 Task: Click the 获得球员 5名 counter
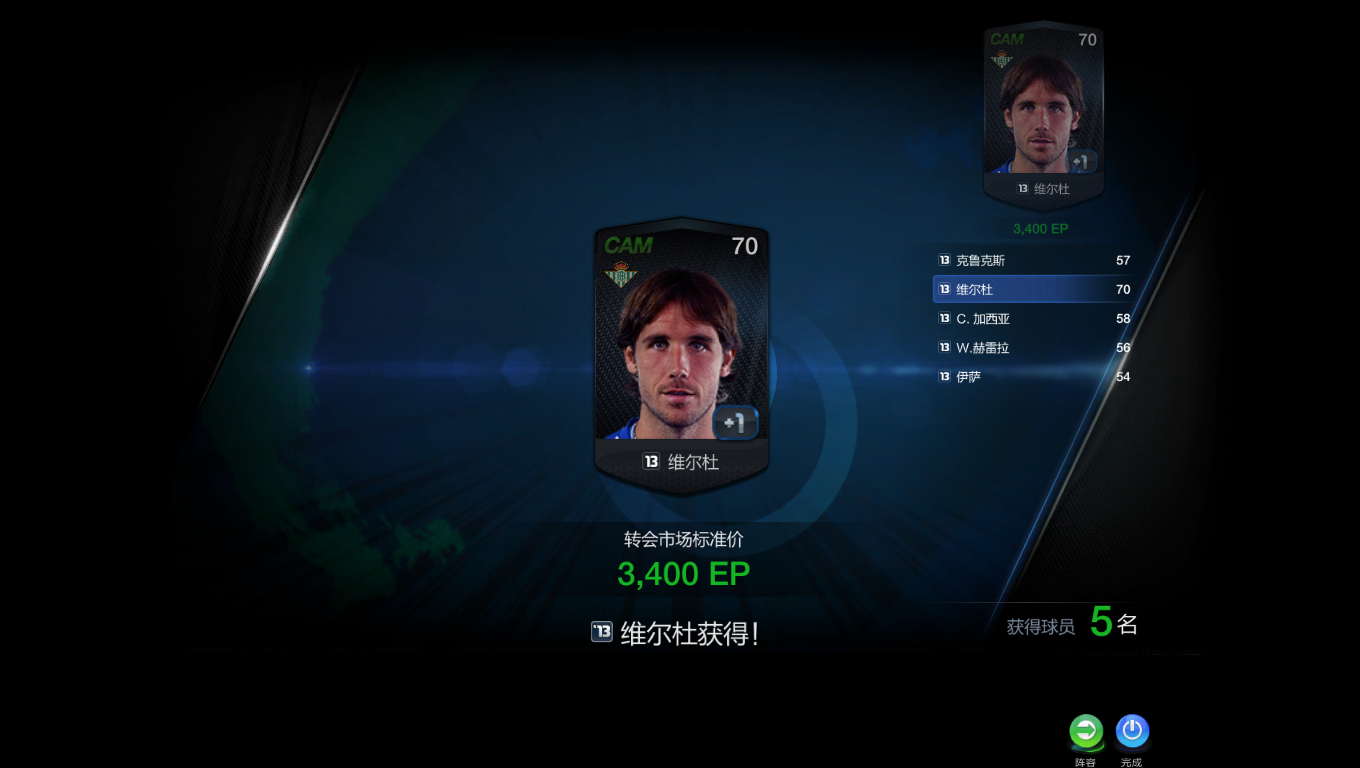click(1072, 623)
